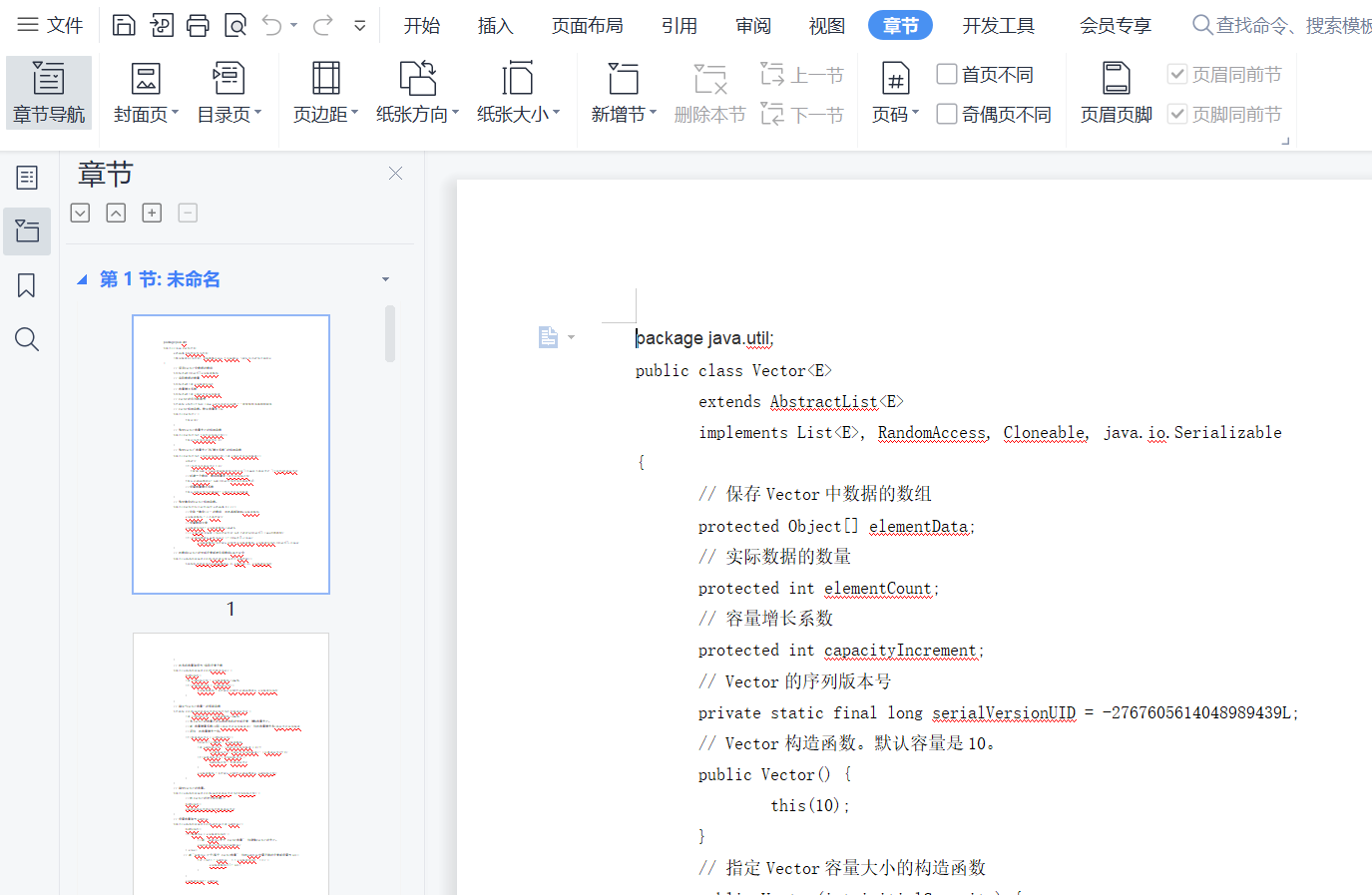Open the 会员专享 tab
This screenshot has width=1372, height=895.
(x=1116, y=25)
